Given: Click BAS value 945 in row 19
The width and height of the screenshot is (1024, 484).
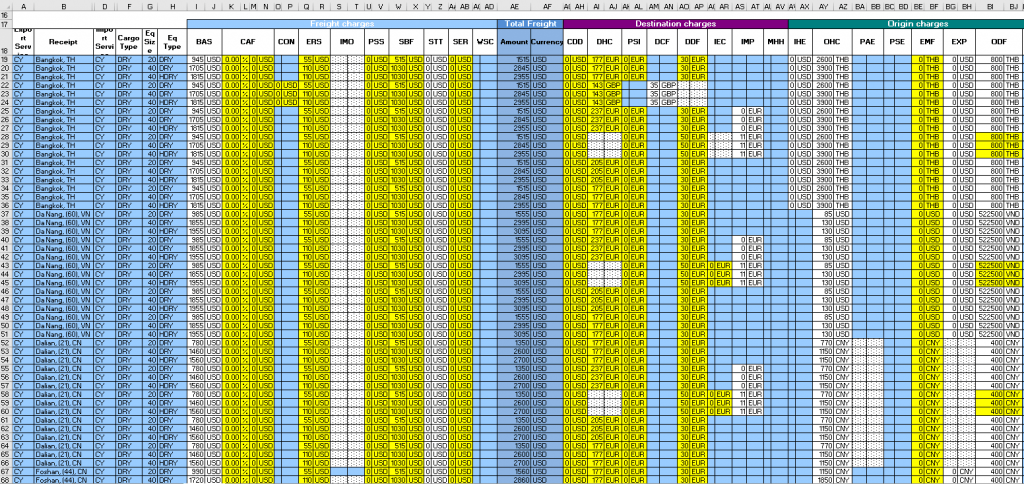Looking at the screenshot, I should pyautogui.click(x=197, y=59).
